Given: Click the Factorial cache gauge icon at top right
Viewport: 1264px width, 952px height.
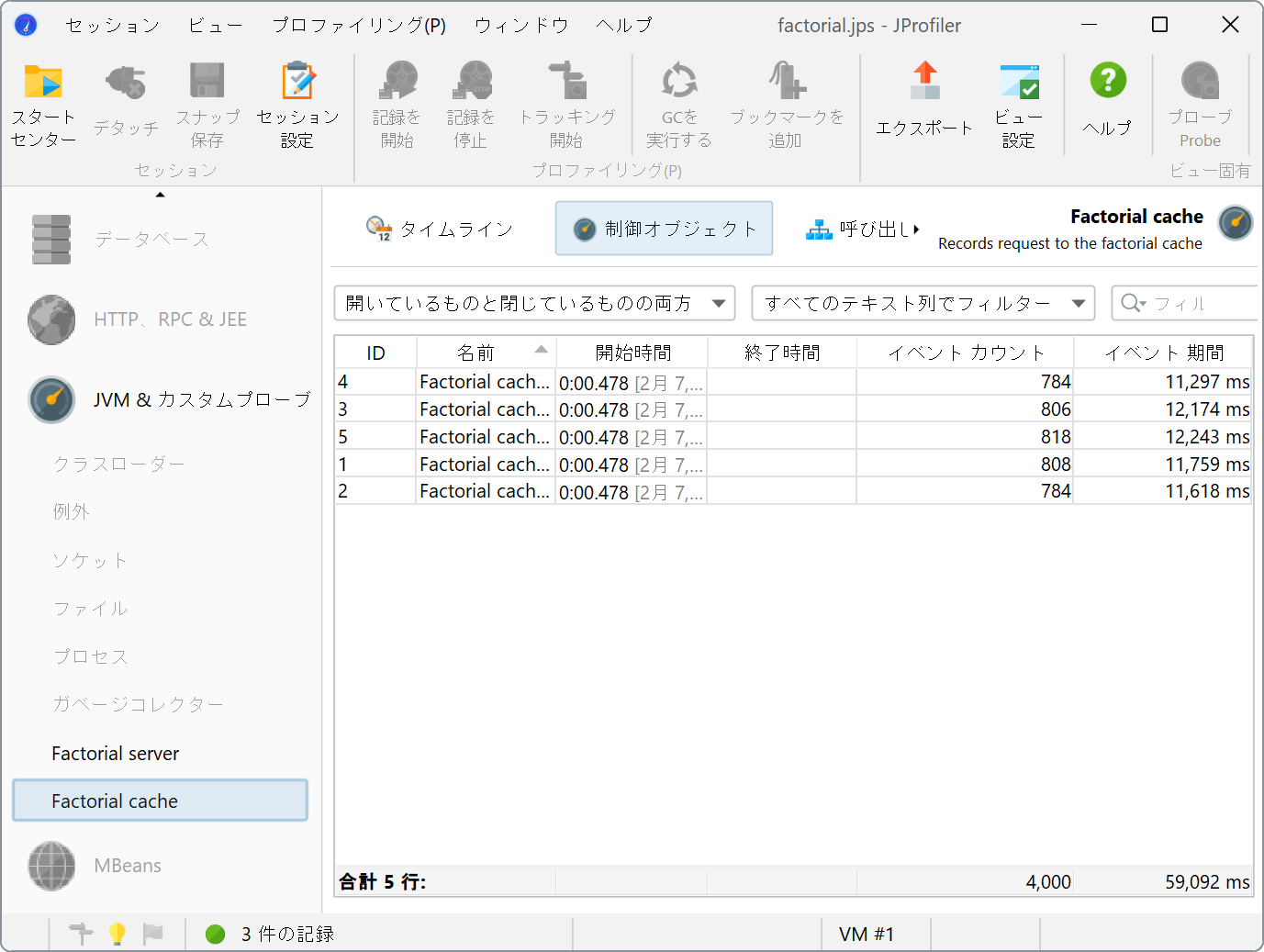Looking at the screenshot, I should coord(1236,223).
